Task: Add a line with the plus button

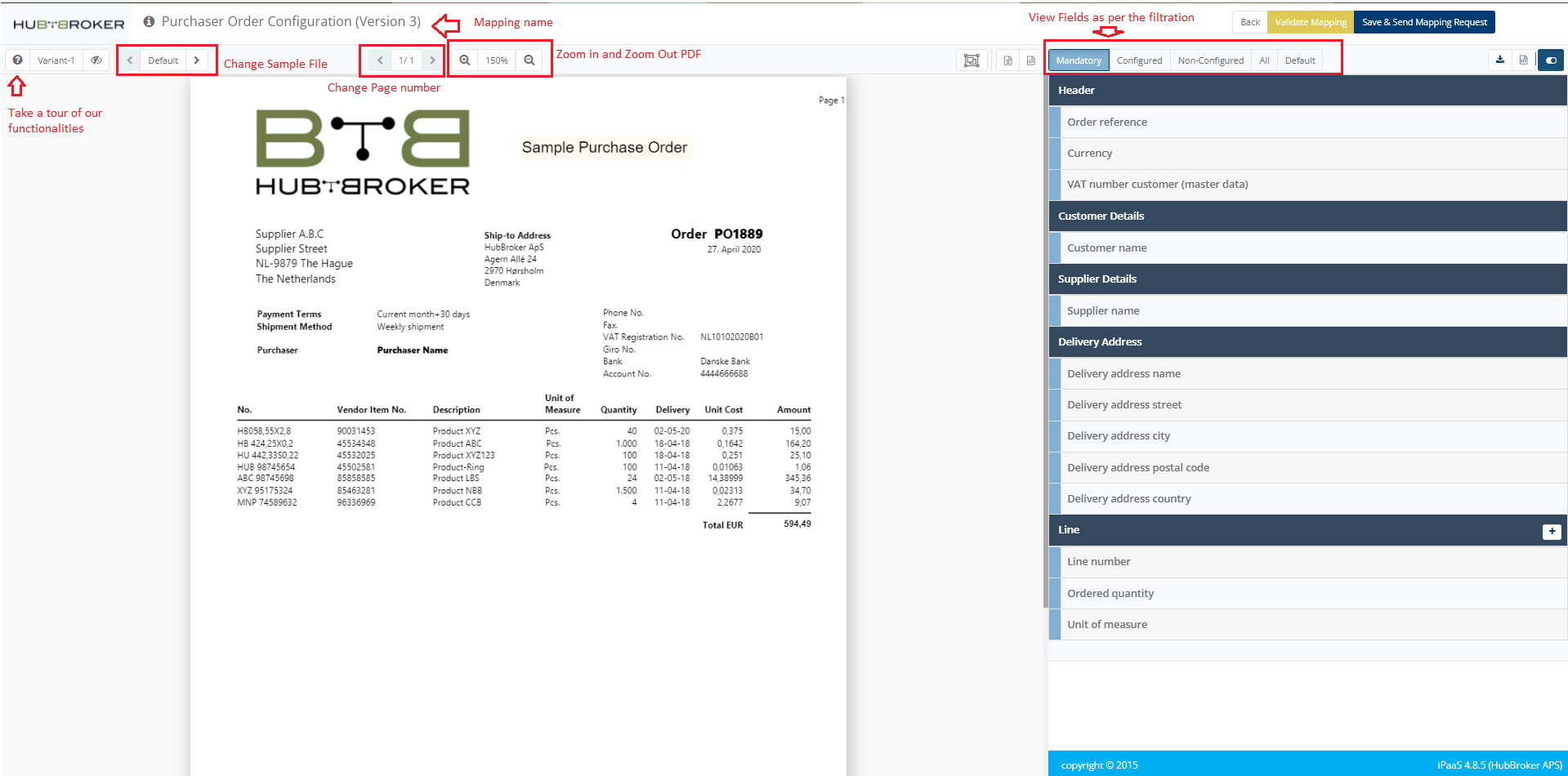Action: tap(1552, 532)
